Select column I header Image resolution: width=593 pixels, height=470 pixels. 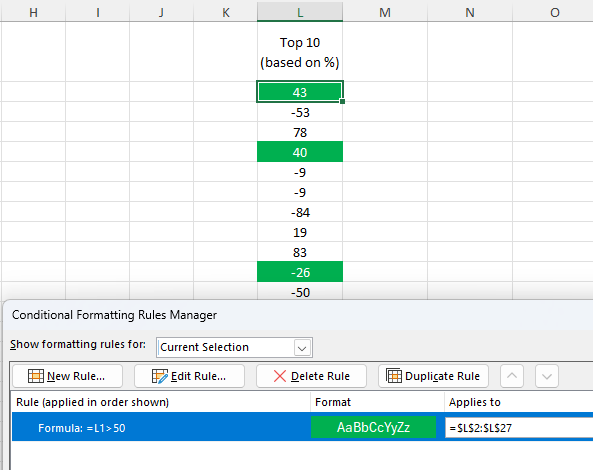point(98,12)
